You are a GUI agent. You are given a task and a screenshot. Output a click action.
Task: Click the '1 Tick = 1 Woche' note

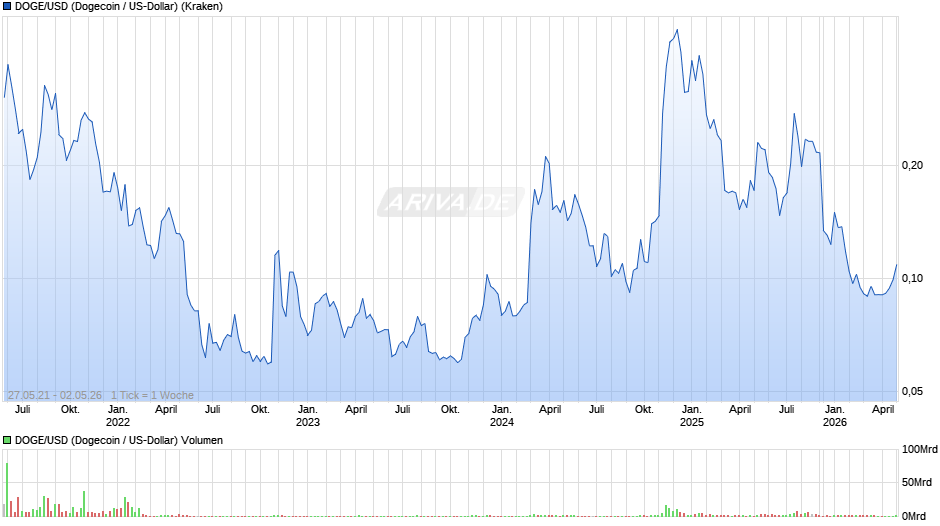tap(152, 395)
